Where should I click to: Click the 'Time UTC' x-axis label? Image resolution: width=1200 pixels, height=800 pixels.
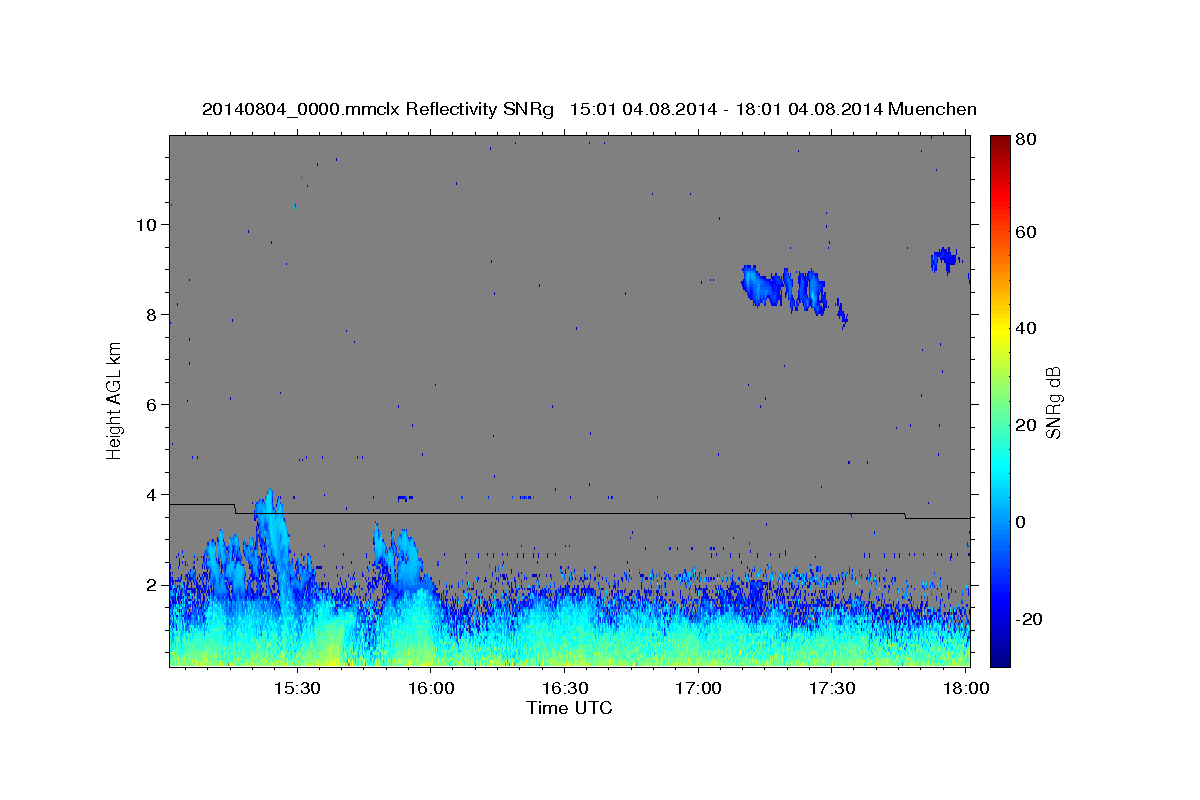coord(569,708)
